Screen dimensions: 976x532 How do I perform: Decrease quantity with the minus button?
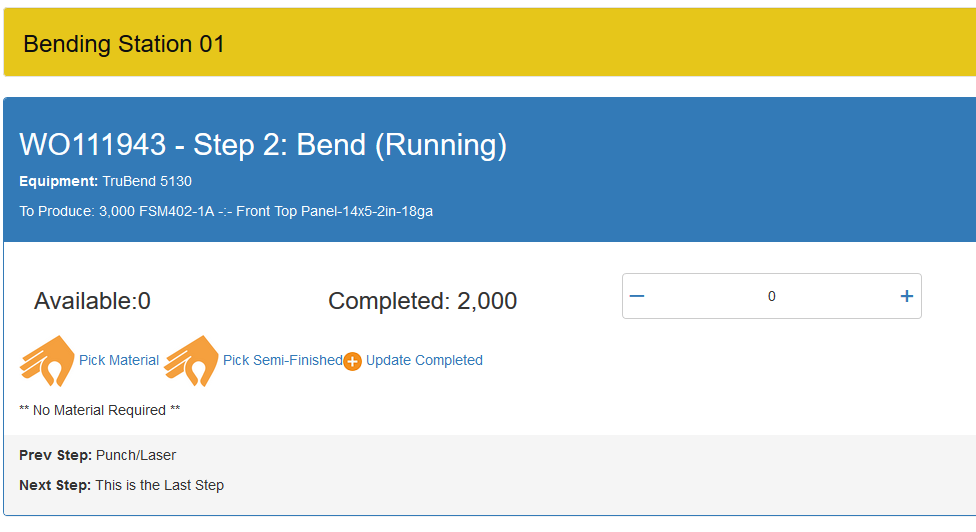point(637,296)
